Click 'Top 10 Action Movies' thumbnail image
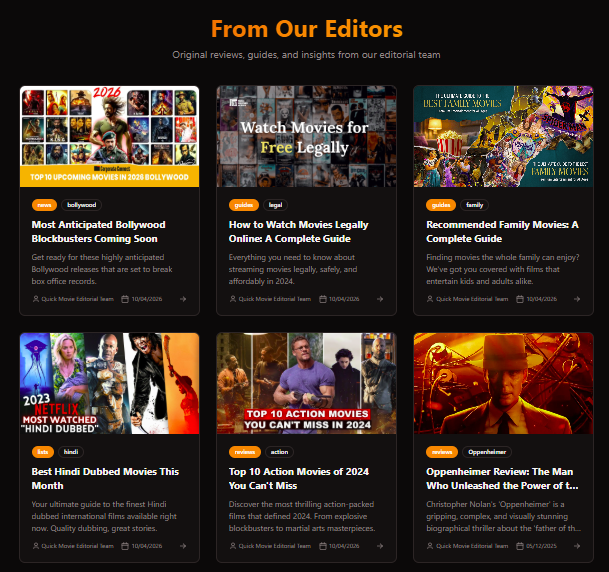The image size is (609, 572). point(306,384)
